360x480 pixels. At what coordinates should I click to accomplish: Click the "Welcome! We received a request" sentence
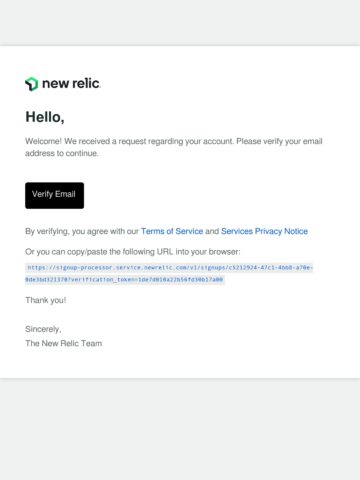click(129, 141)
